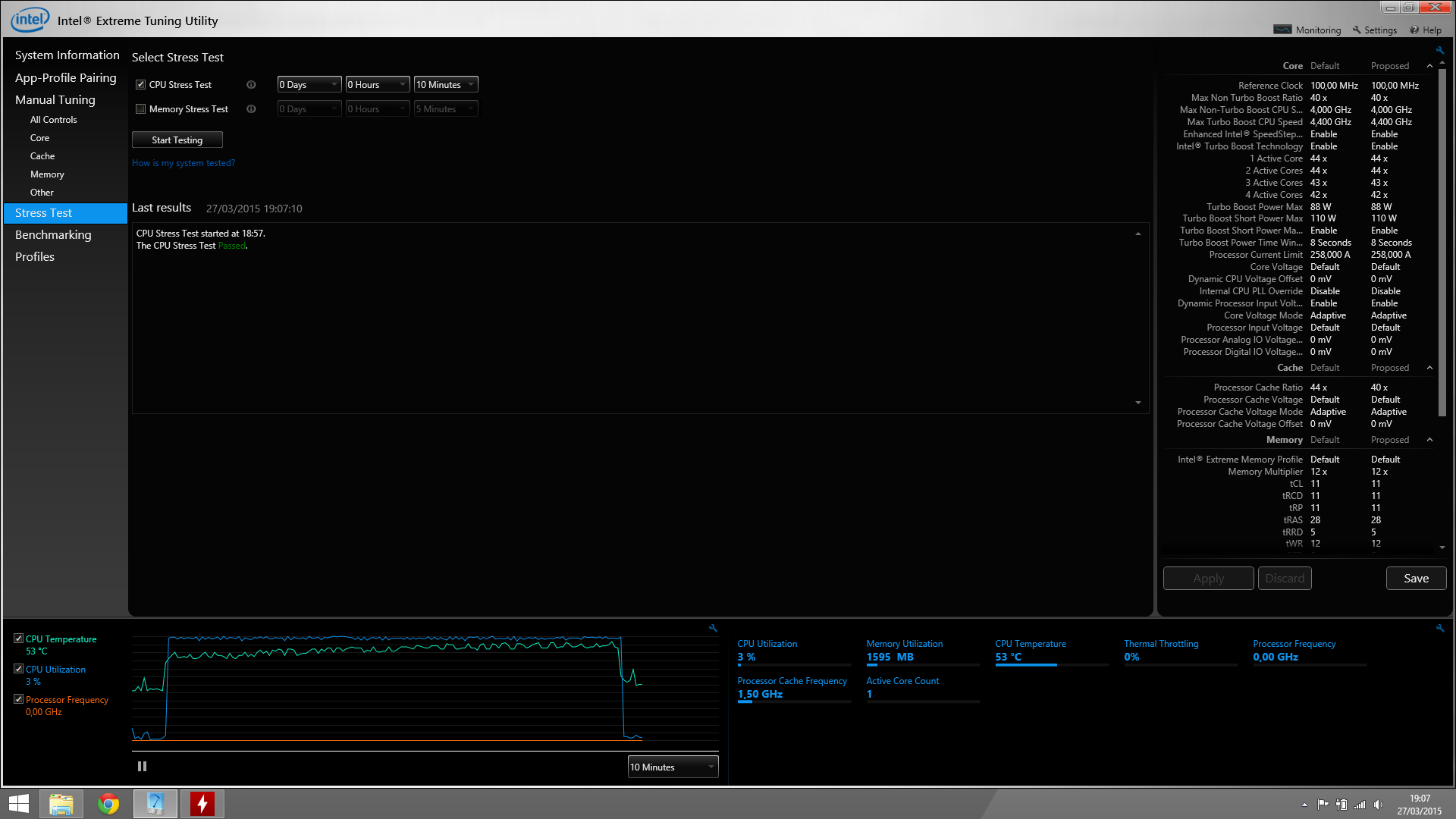Click the Start Testing button

pos(177,139)
